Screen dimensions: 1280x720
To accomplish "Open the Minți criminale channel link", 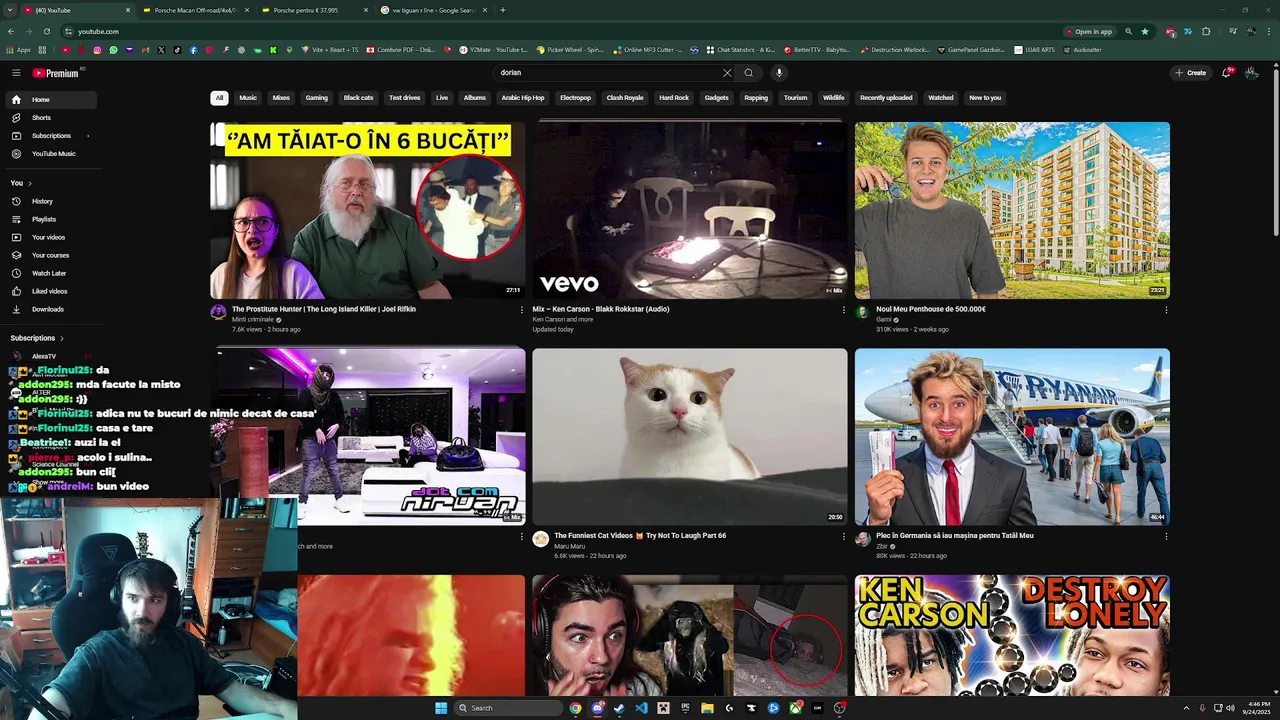I will tap(253, 320).
